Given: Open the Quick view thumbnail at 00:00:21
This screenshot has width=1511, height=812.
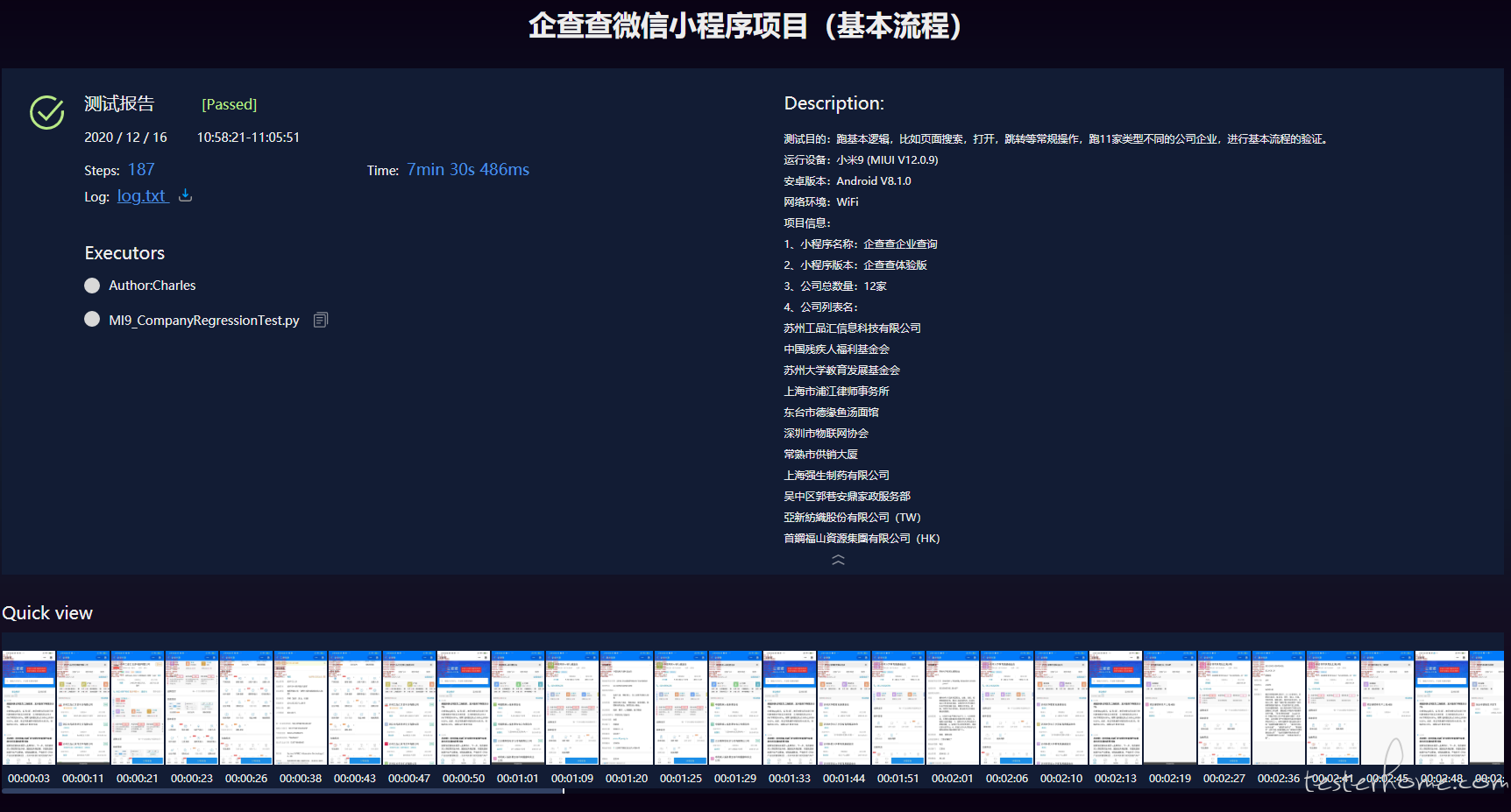Looking at the screenshot, I should pos(138,708).
